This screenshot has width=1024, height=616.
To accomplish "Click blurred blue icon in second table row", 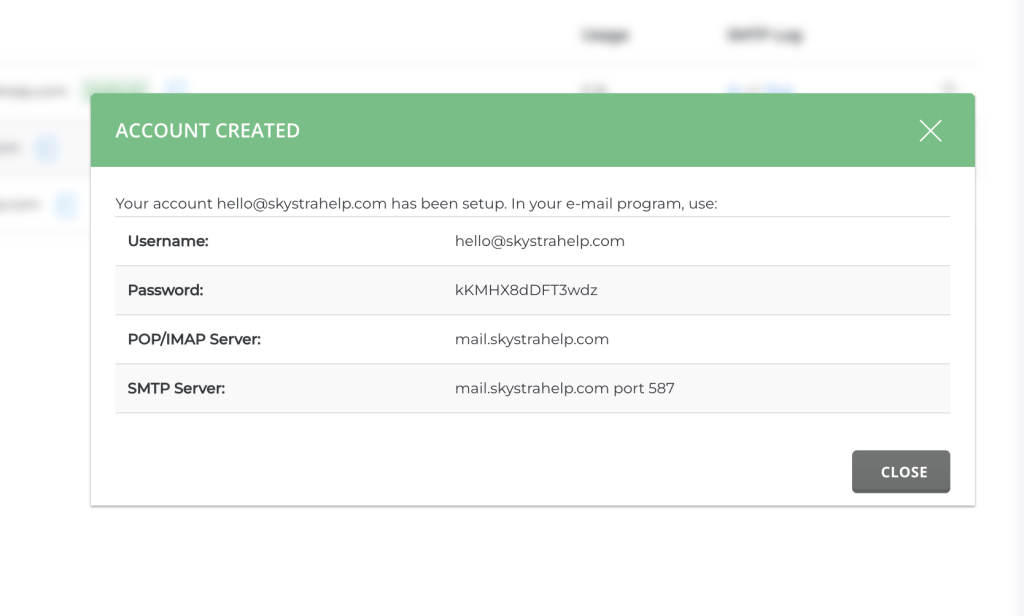I will (x=46, y=149).
